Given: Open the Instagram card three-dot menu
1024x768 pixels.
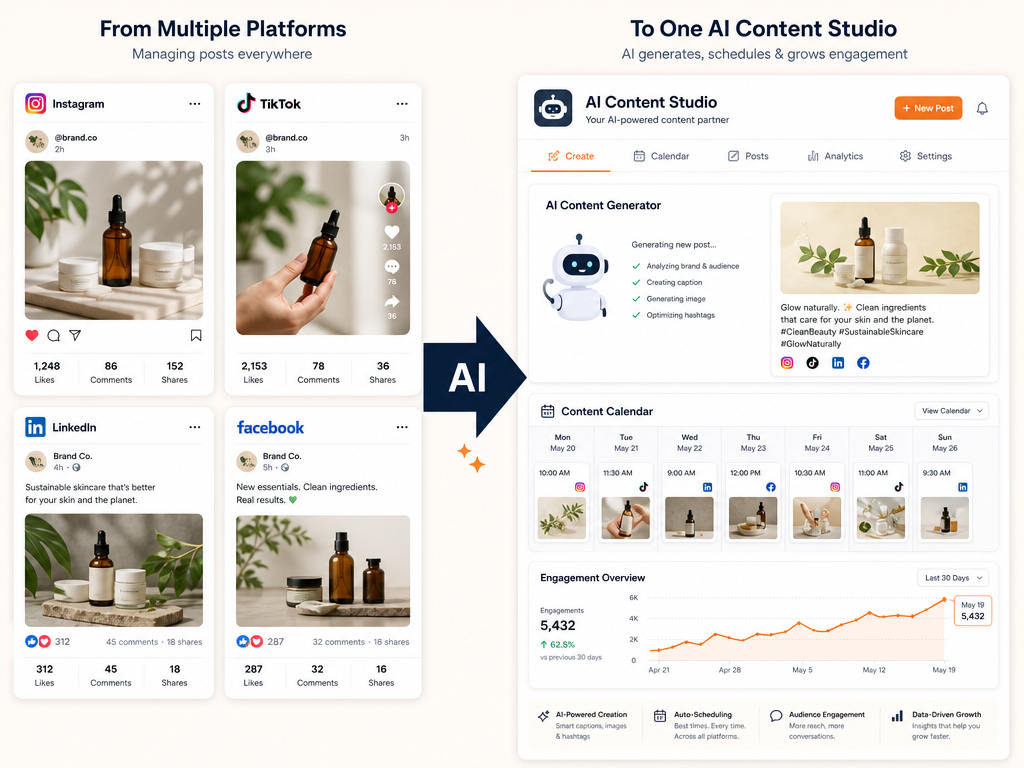Looking at the screenshot, I should click(x=195, y=104).
